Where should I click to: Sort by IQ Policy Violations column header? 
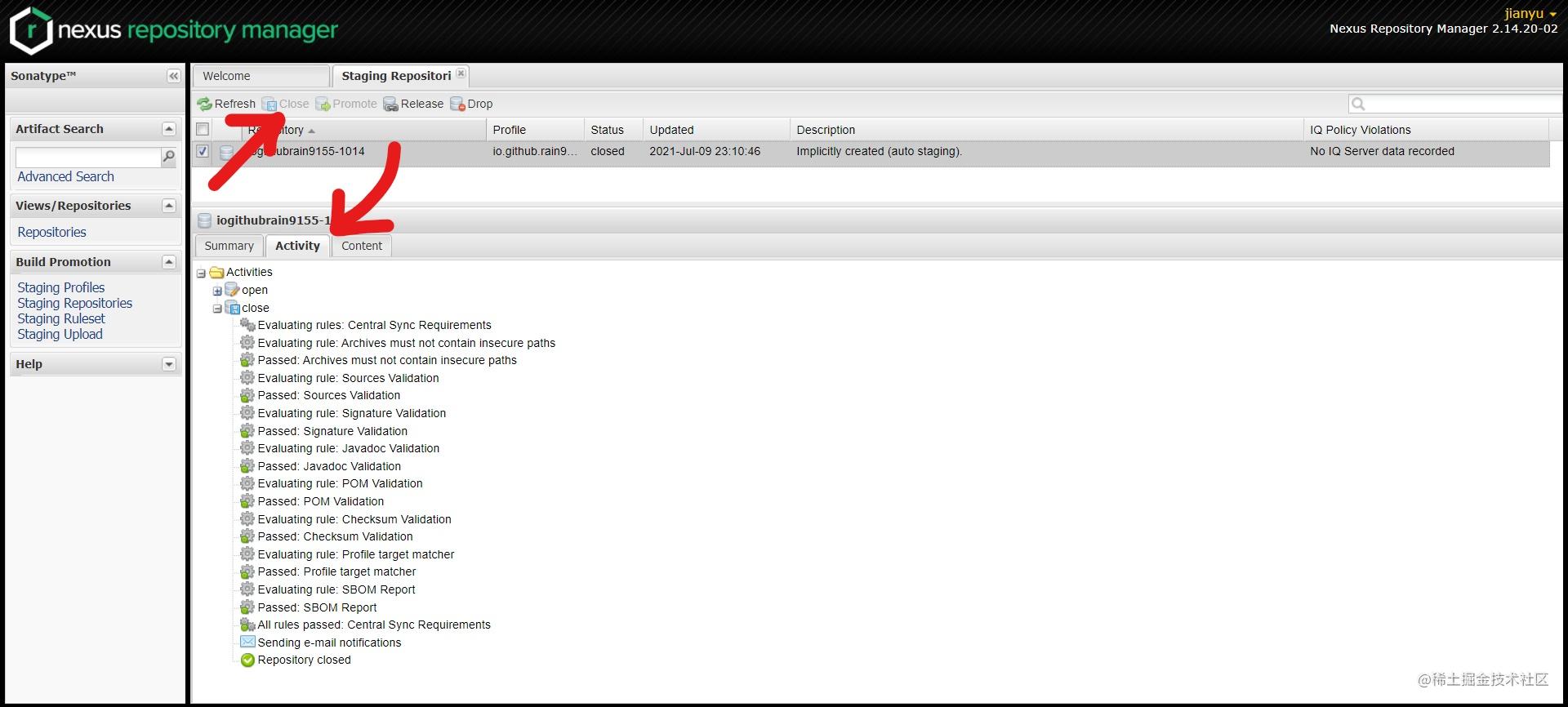tap(1426, 130)
